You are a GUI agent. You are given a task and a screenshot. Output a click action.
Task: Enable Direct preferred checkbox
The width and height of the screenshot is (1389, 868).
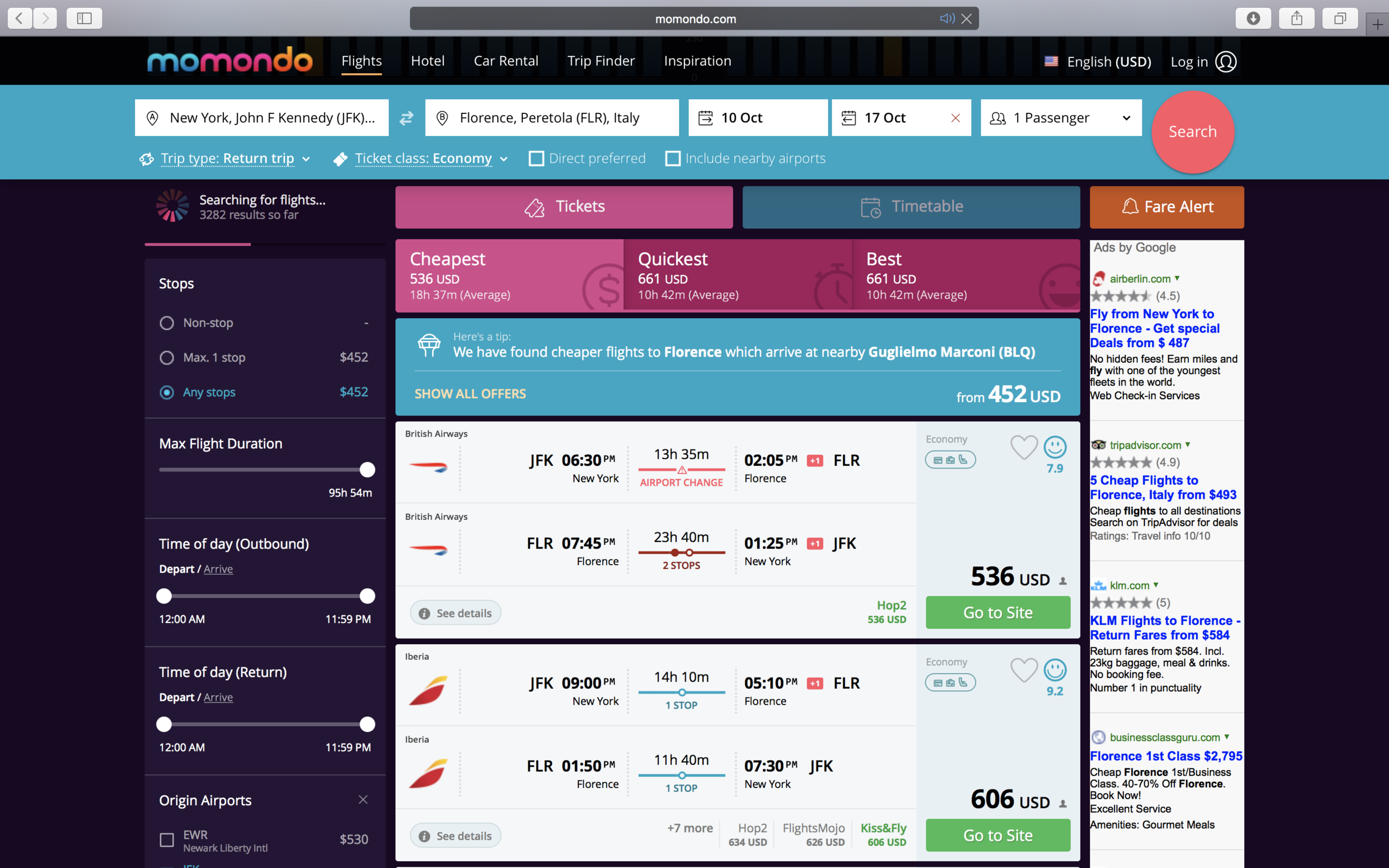point(536,158)
